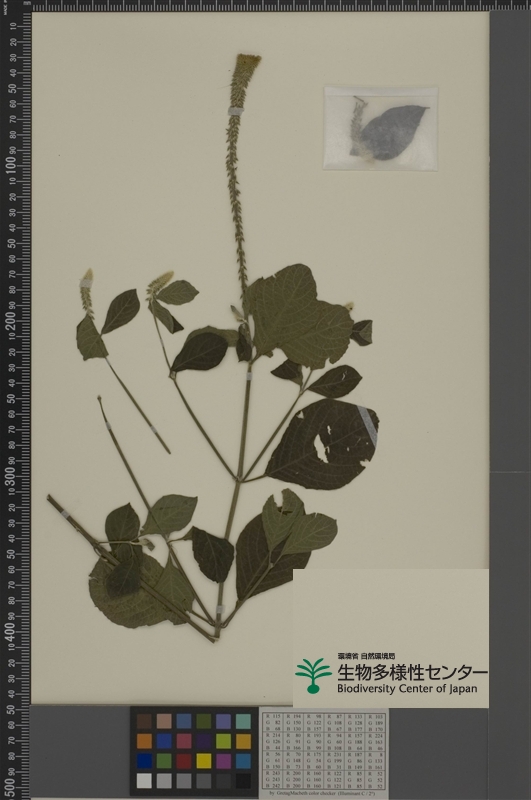This screenshot has width=531, height=800.
Task: Select the magenta swatch on color checker
Action: pos(224,761)
